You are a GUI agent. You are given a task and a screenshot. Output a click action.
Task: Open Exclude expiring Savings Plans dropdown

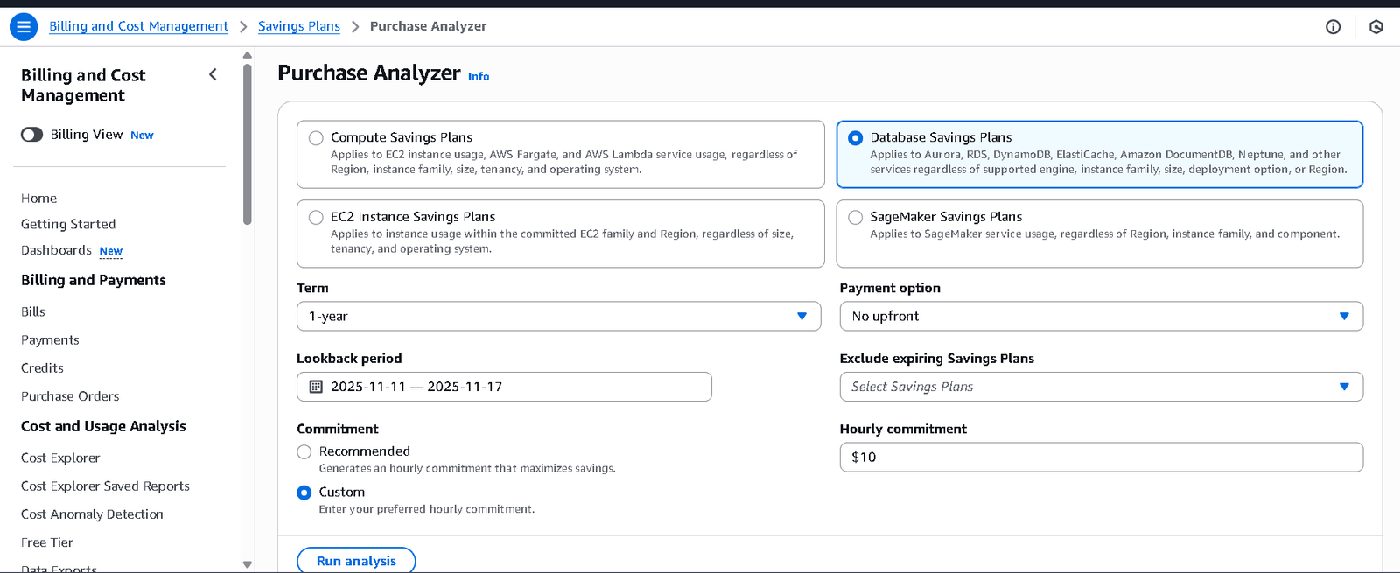tap(1101, 386)
